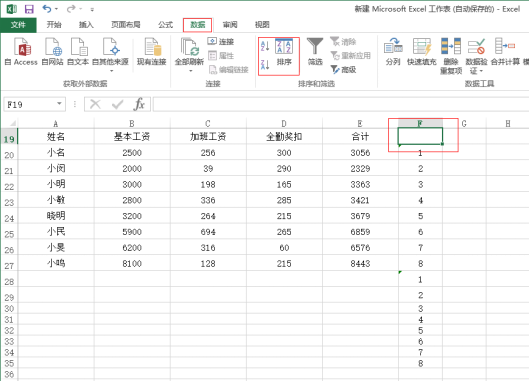530x382 pixels.
Task: Click inside the Name Box showing F19
Action: point(30,104)
